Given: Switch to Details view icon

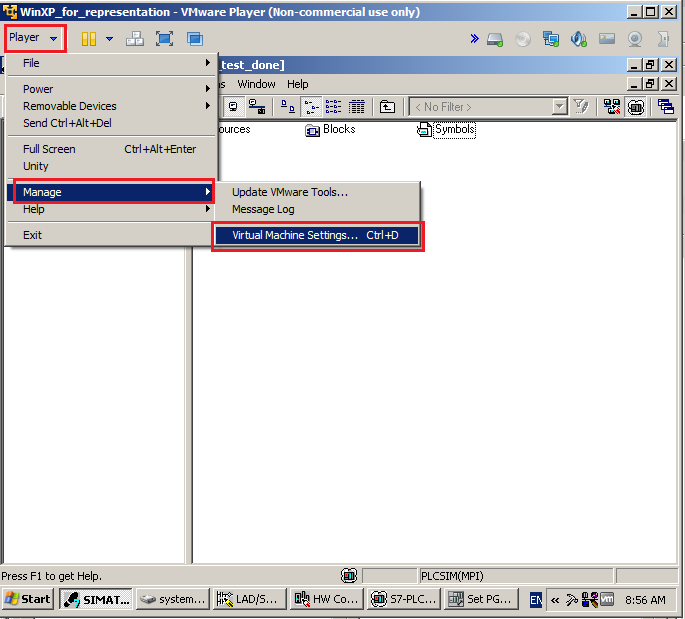Looking at the screenshot, I should 356,107.
